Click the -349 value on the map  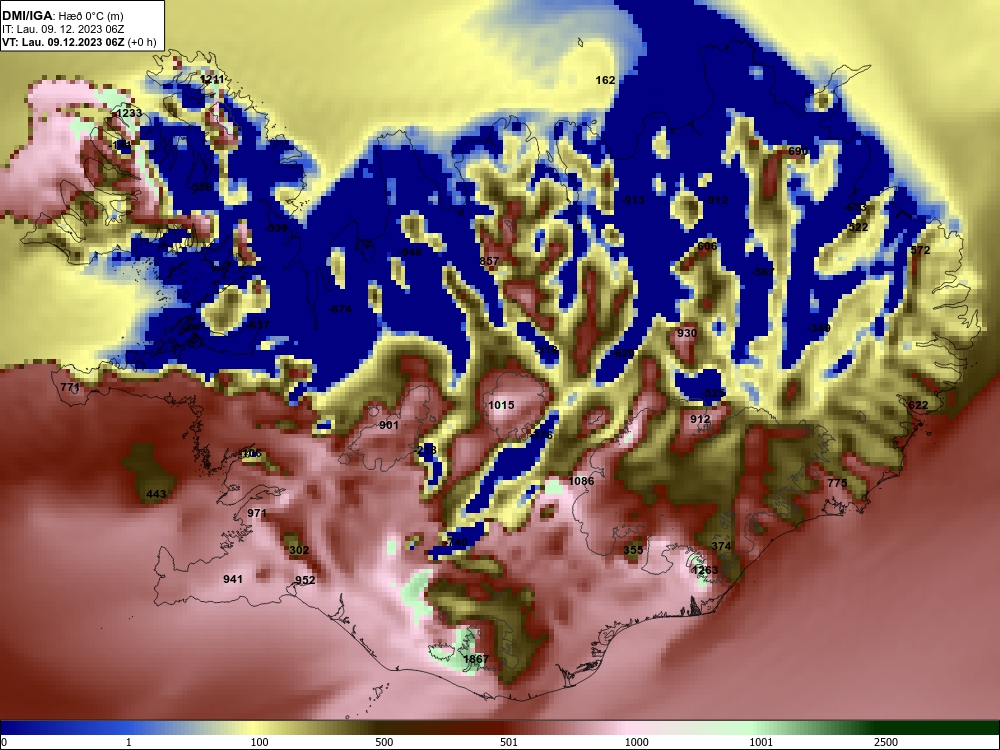[819, 328]
